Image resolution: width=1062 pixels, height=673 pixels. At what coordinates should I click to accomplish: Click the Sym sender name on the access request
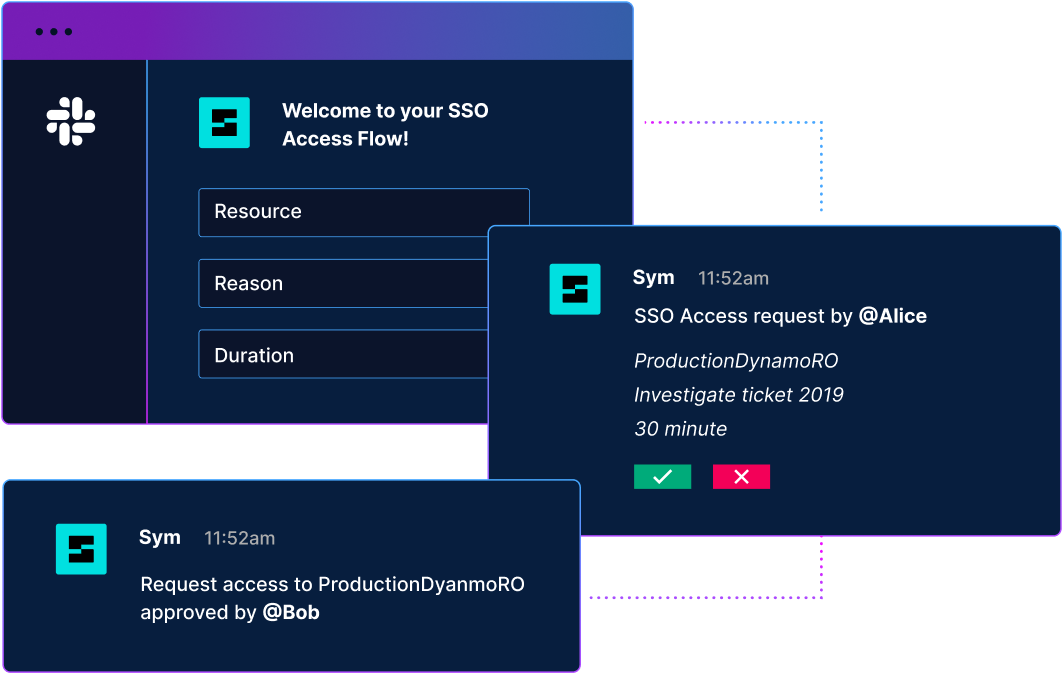click(x=654, y=278)
